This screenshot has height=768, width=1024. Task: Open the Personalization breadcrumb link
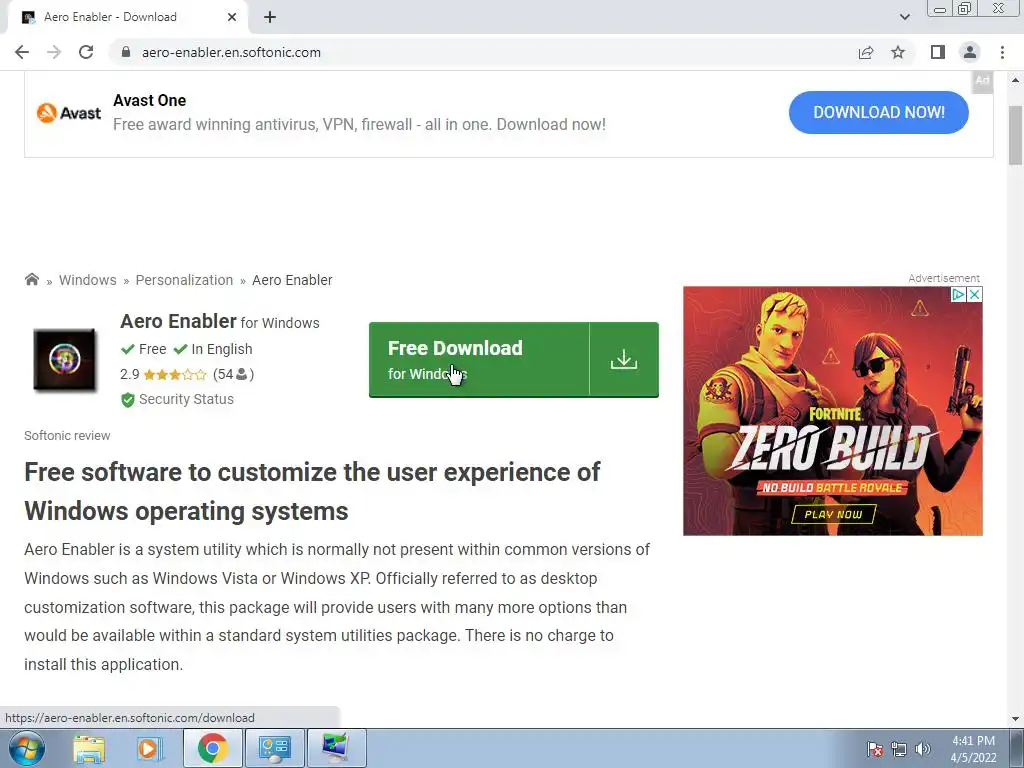coord(184,280)
